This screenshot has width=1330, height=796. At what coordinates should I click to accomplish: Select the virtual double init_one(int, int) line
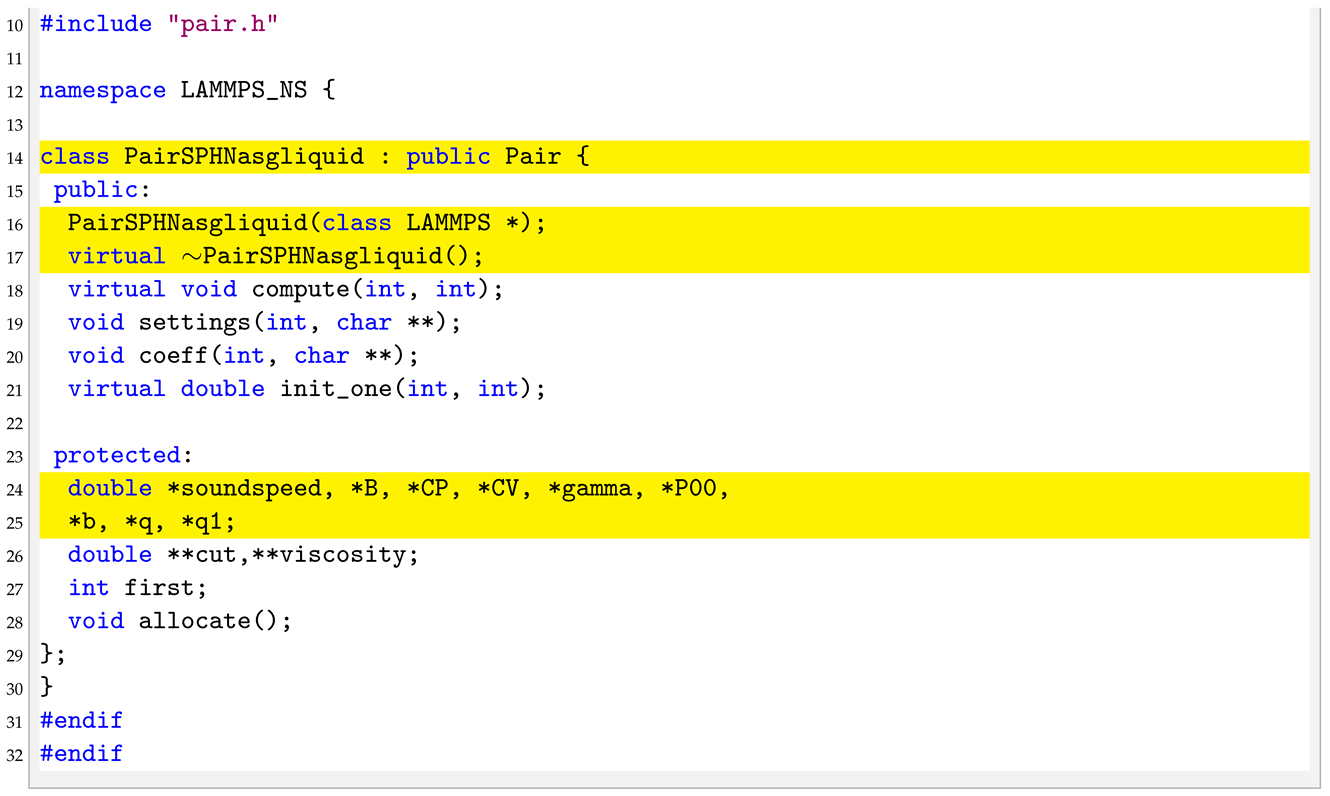click(x=307, y=388)
